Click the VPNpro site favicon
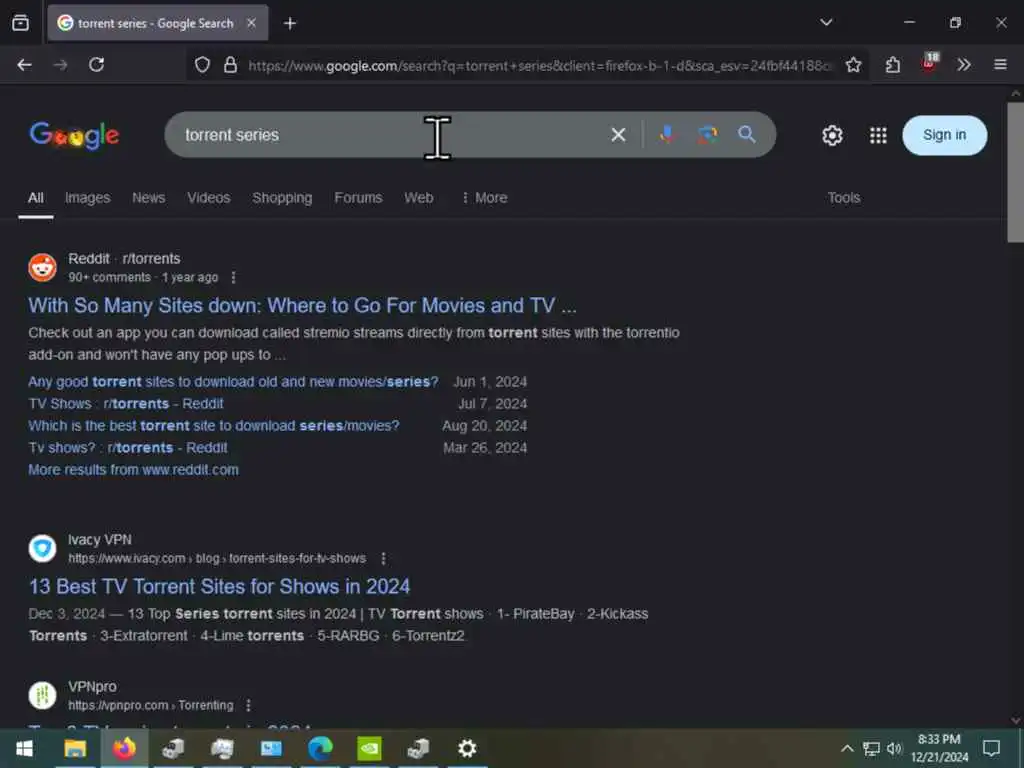The height and width of the screenshot is (768, 1024). tap(42, 696)
